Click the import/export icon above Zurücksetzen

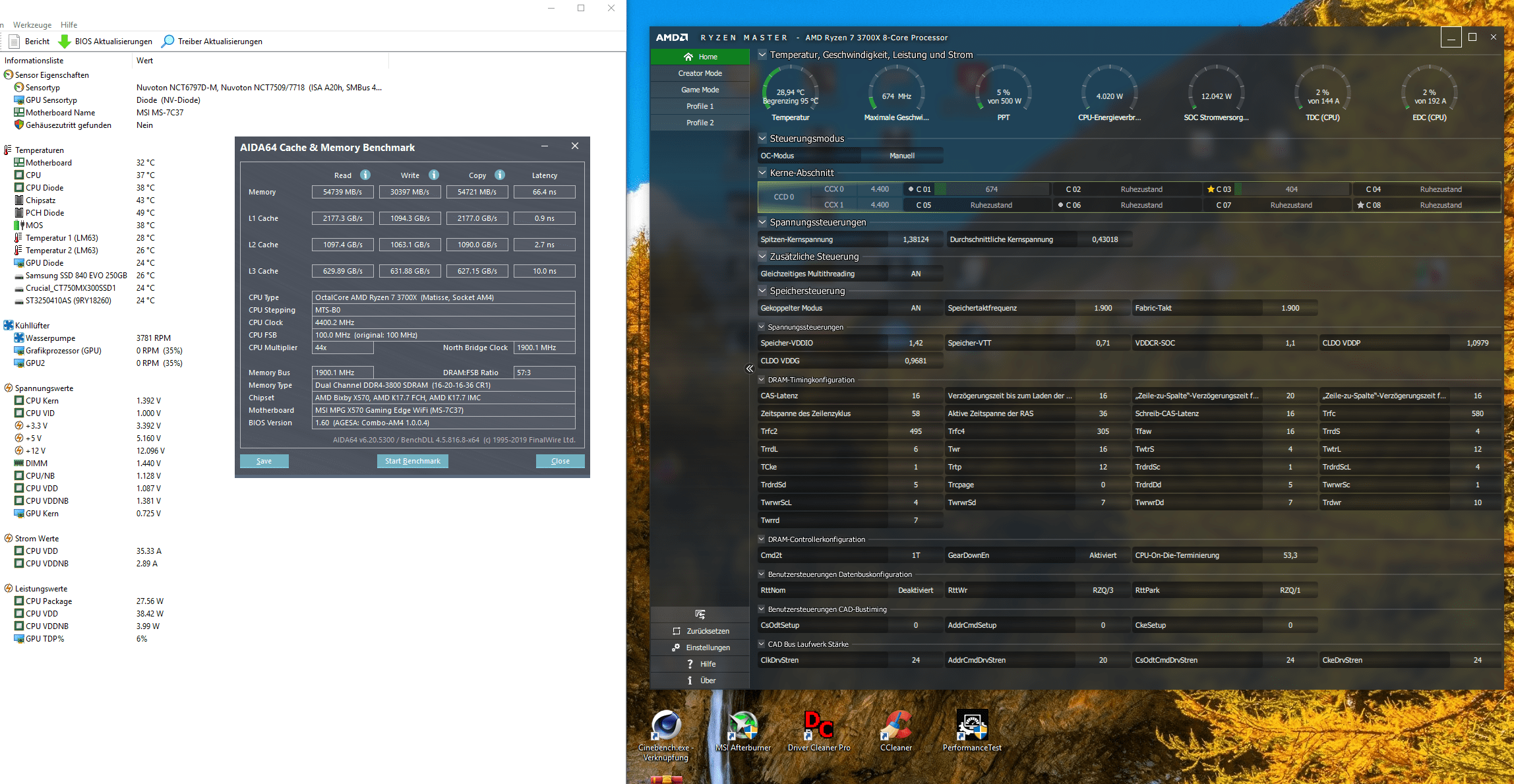pos(700,614)
